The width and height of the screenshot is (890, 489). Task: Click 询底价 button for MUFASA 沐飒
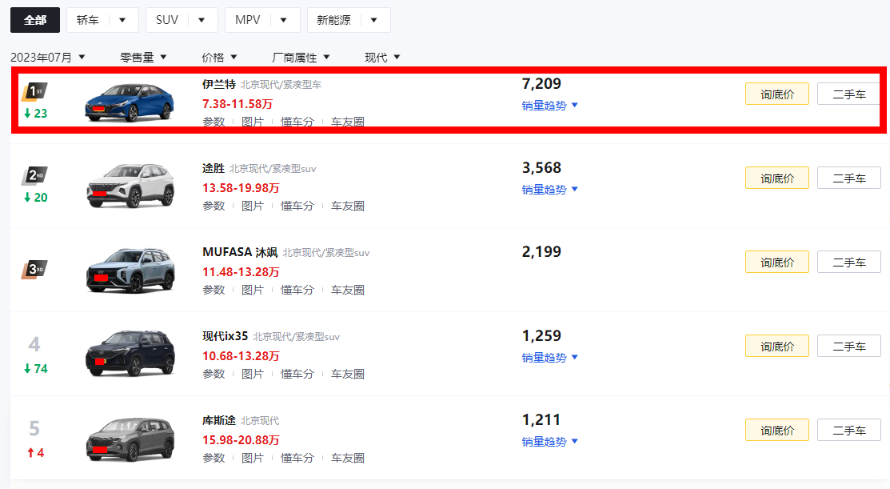(777, 262)
